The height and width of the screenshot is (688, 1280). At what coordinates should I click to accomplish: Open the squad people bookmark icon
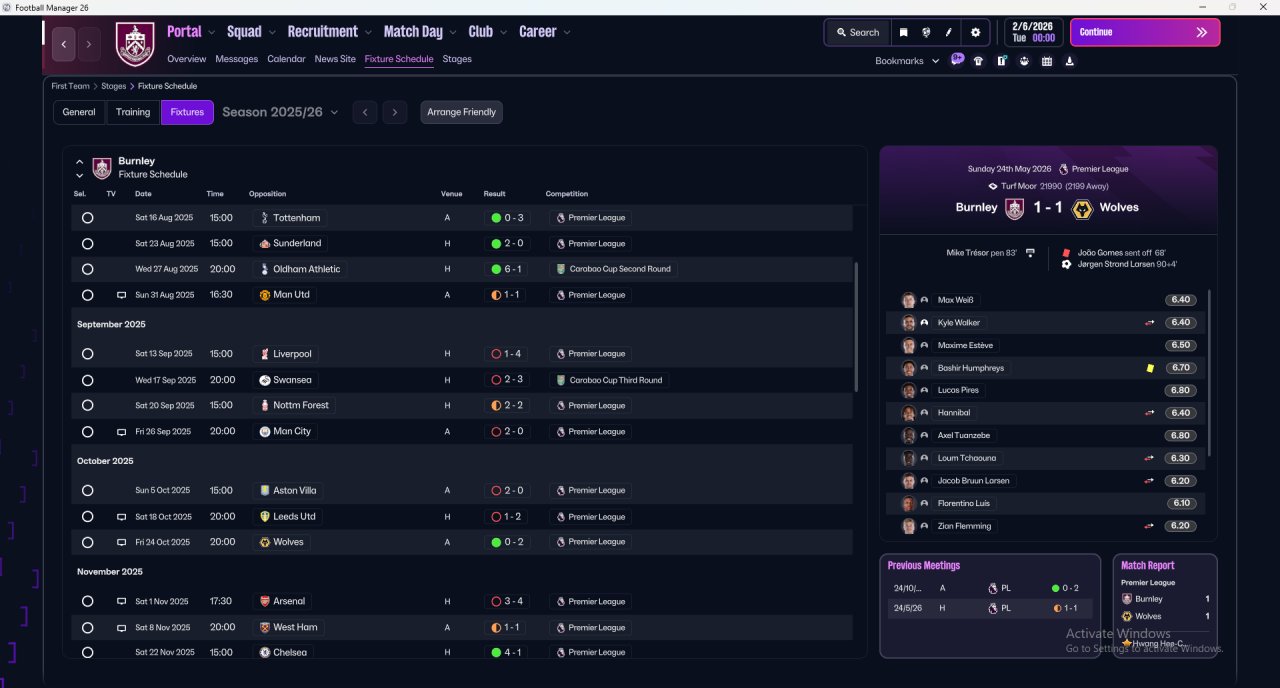(1024, 61)
